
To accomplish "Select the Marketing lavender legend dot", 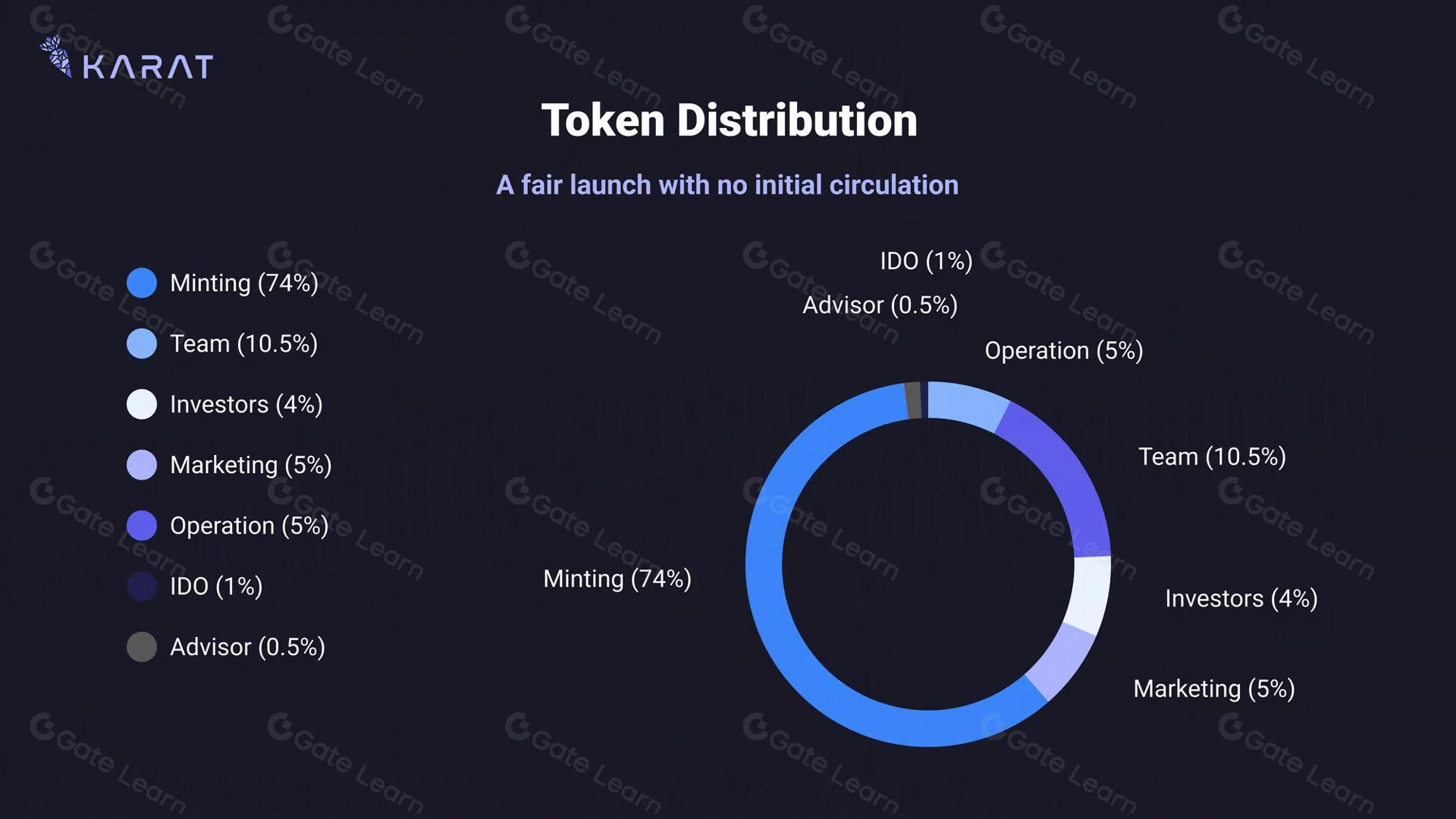I will coord(142,465).
